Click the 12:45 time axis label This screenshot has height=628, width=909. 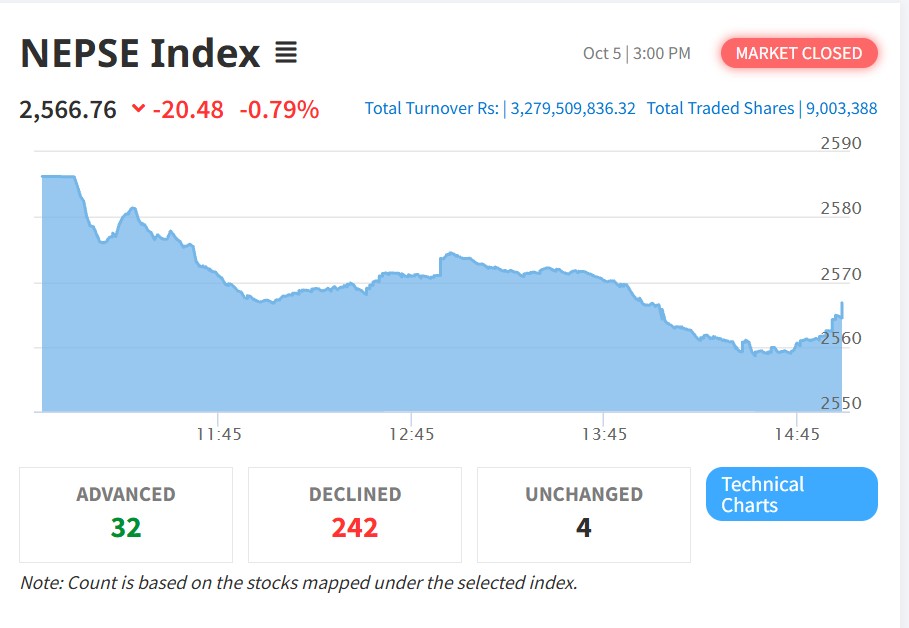[x=411, y=434]
